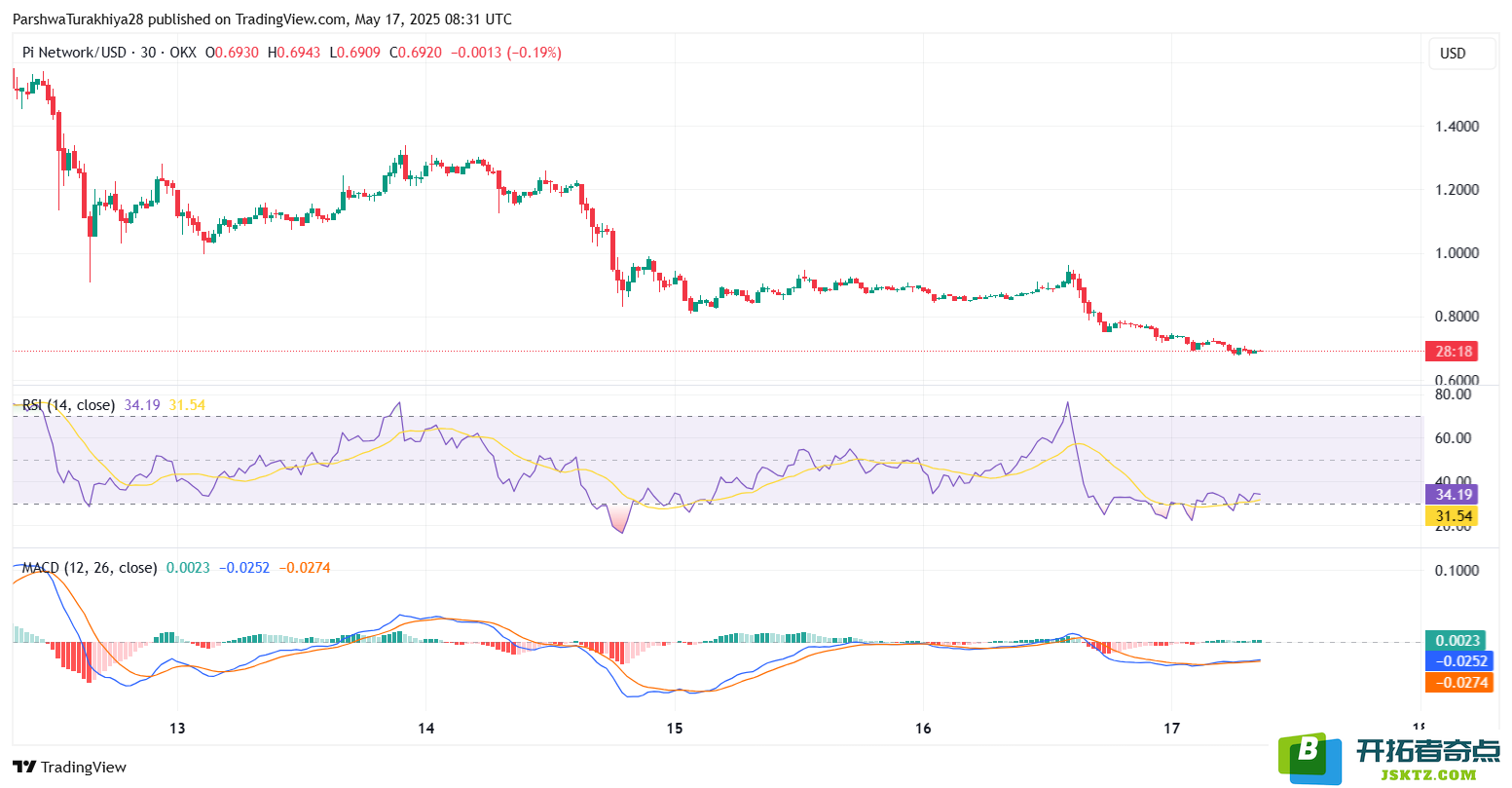Click the blue −0.0252 value in the MACD legend
The height and width of the screenshot is (788, 1512).
tap(244, 568)
